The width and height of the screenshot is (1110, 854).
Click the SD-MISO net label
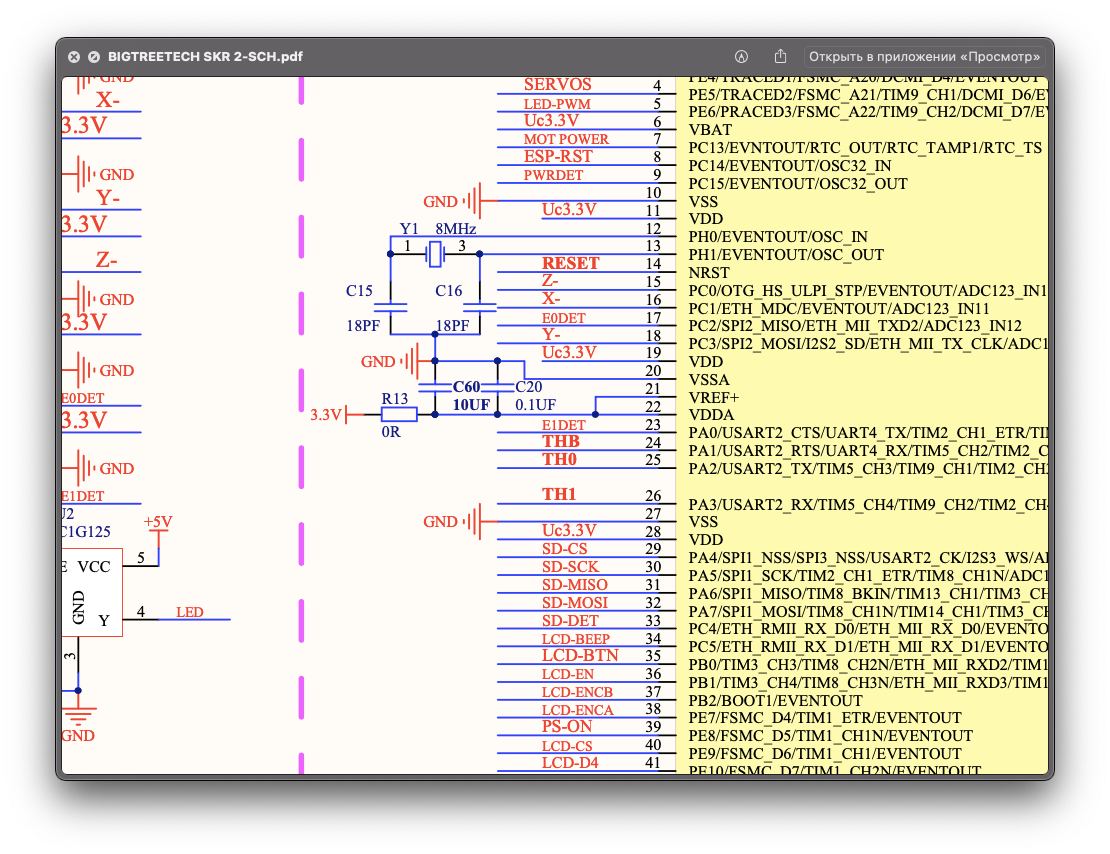(574, 585)
